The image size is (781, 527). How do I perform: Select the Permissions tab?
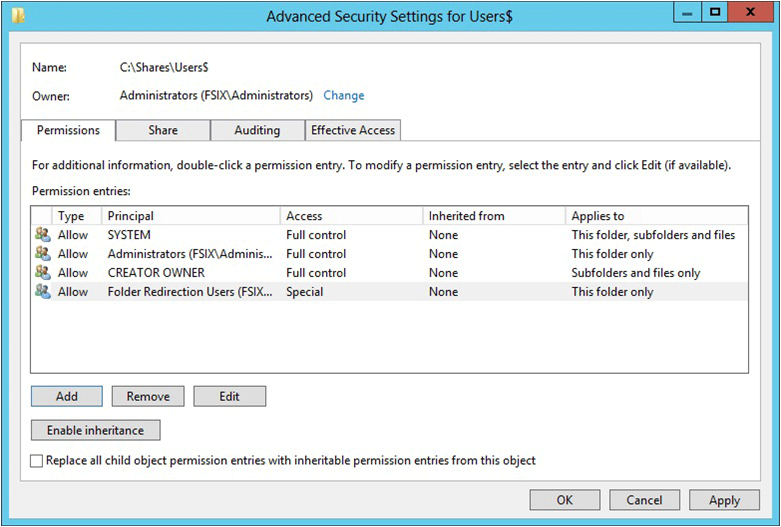click(68, 131)
